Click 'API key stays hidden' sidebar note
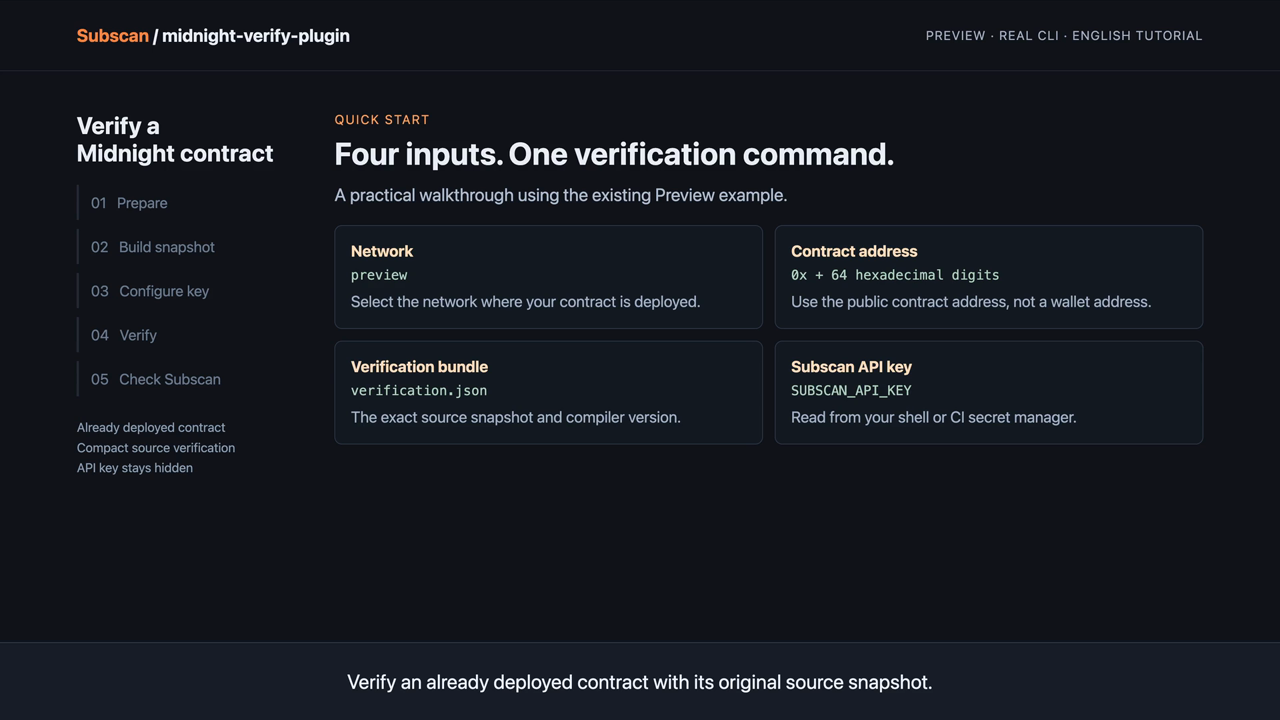The width and height of the screenshot is (1280, 720). pos(135,468)
